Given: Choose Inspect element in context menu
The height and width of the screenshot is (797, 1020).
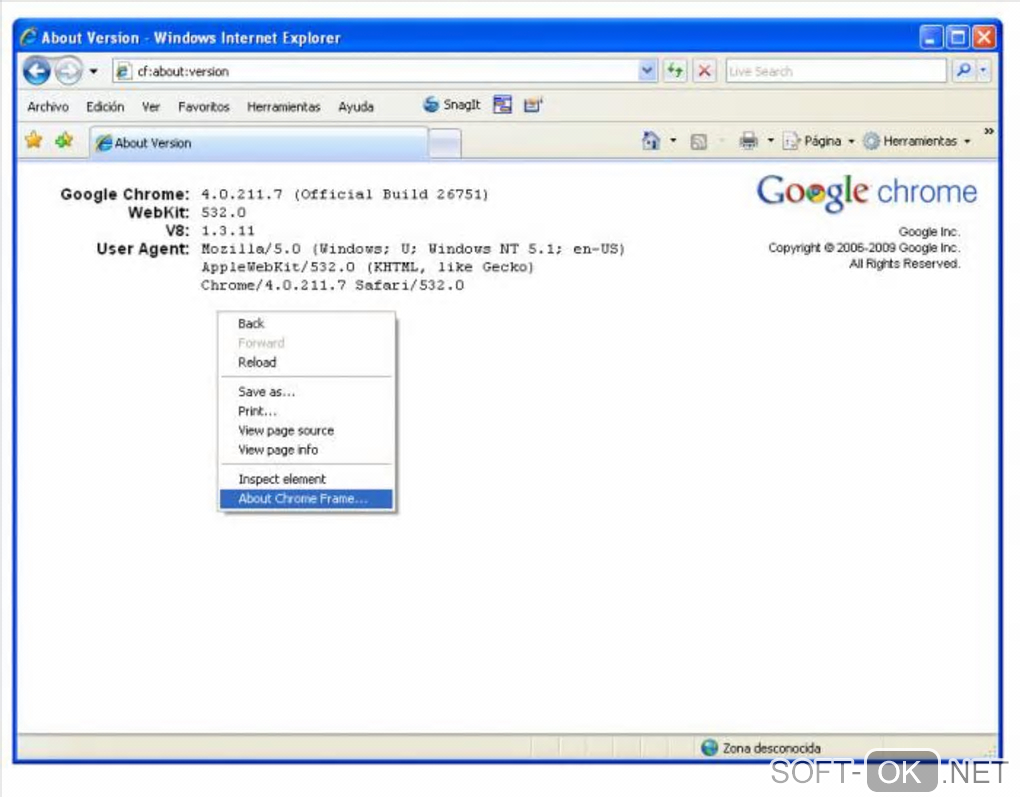Looking at the screenshot, I should coord(306,479).
